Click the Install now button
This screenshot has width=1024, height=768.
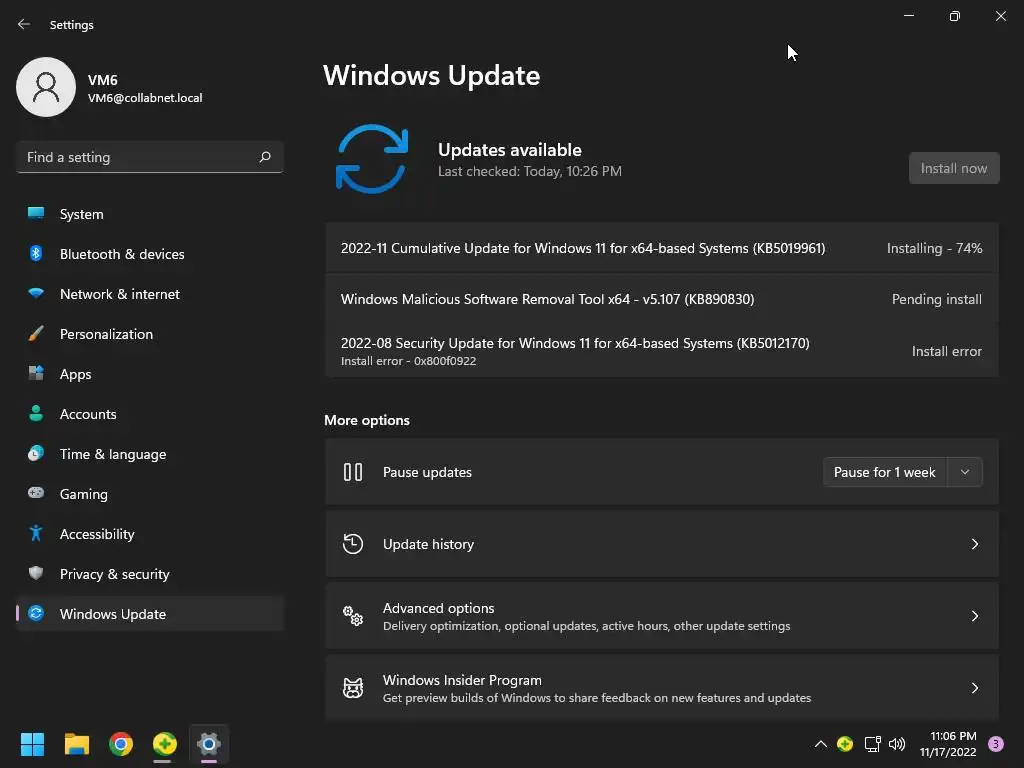pos(953,168)
